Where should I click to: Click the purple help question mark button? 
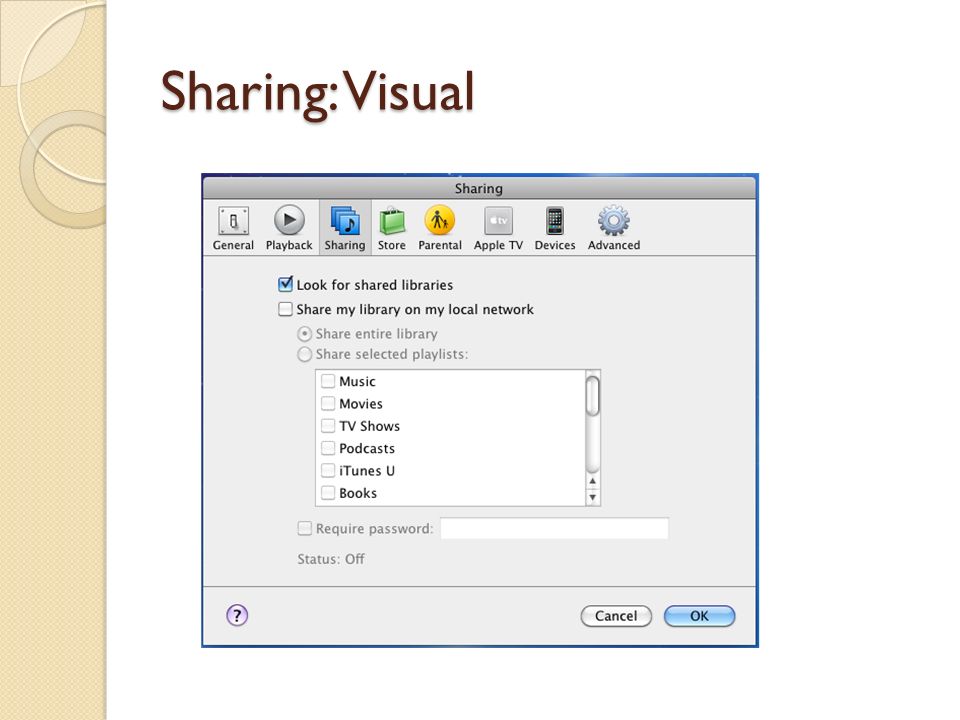click(237, 615)
